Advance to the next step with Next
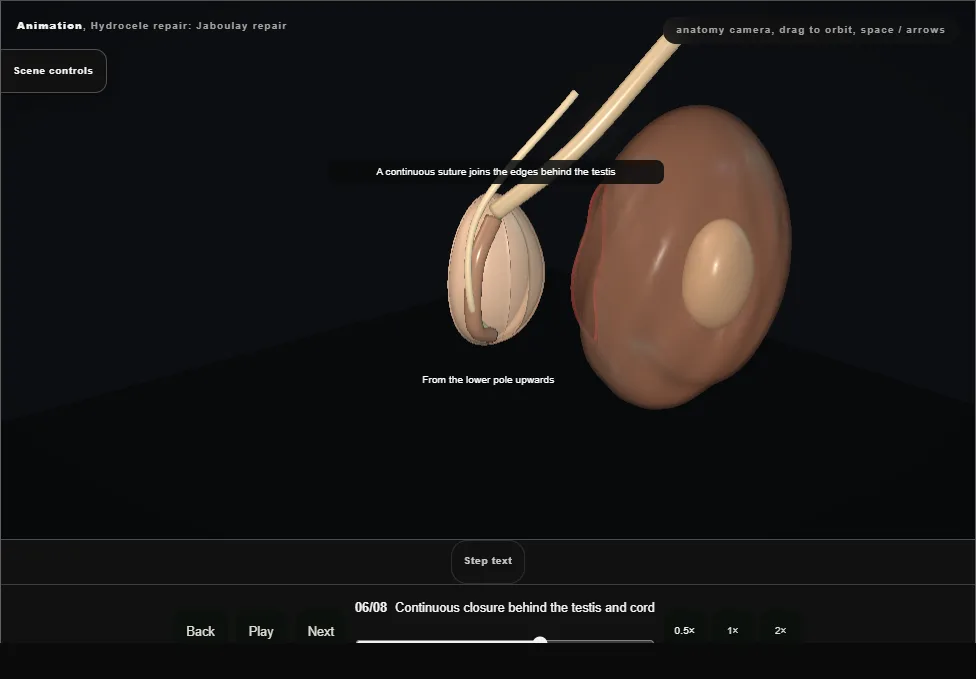The image size is (976, 679). click(321, 631)
